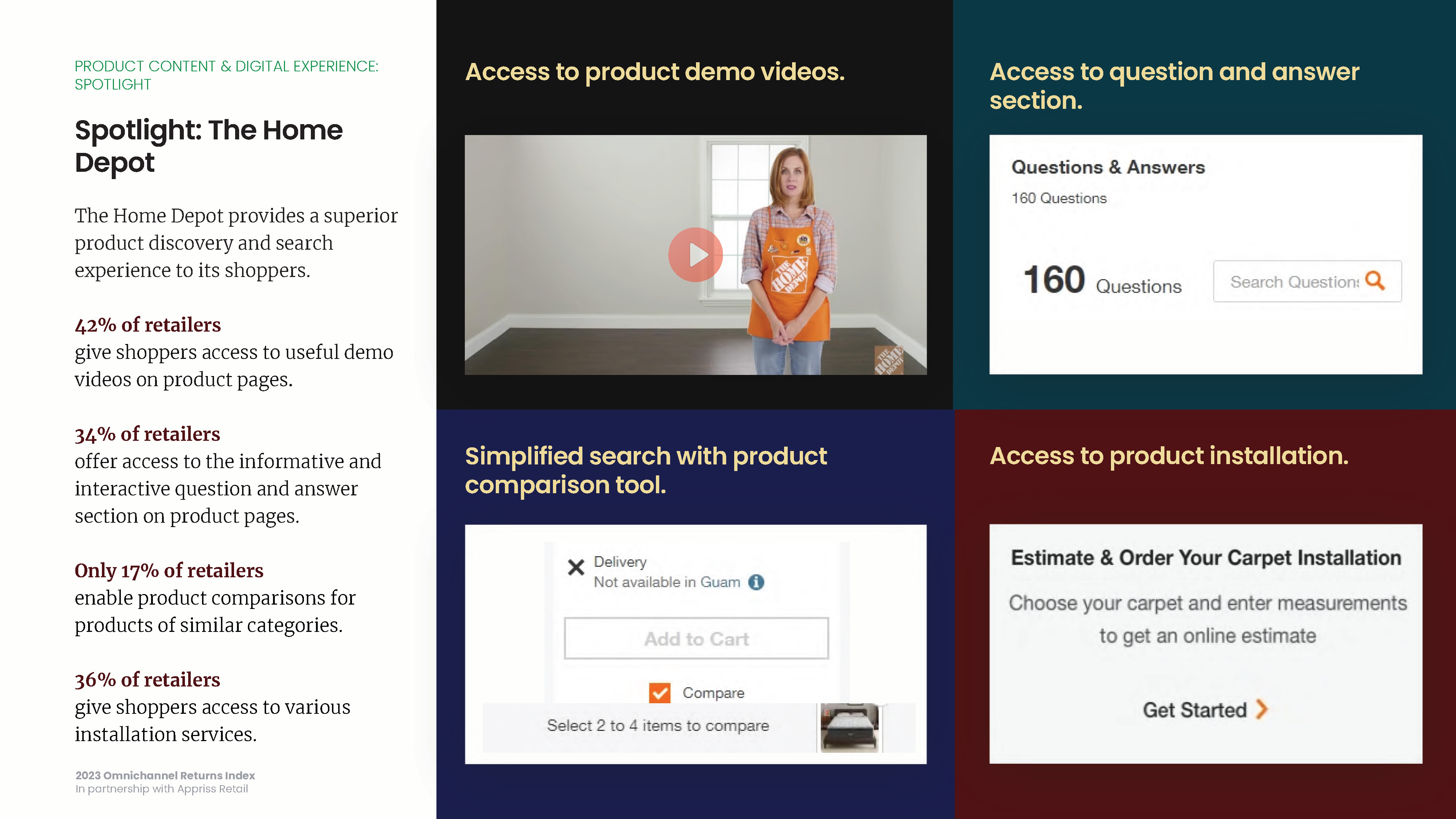Viewport: 1456px width, 819px height.
Task: Click the X icon next to Delivery
Action: (576, 567)
